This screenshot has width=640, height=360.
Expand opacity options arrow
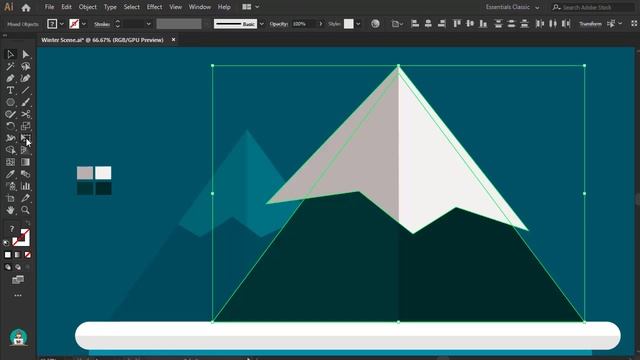click(321, 24)
